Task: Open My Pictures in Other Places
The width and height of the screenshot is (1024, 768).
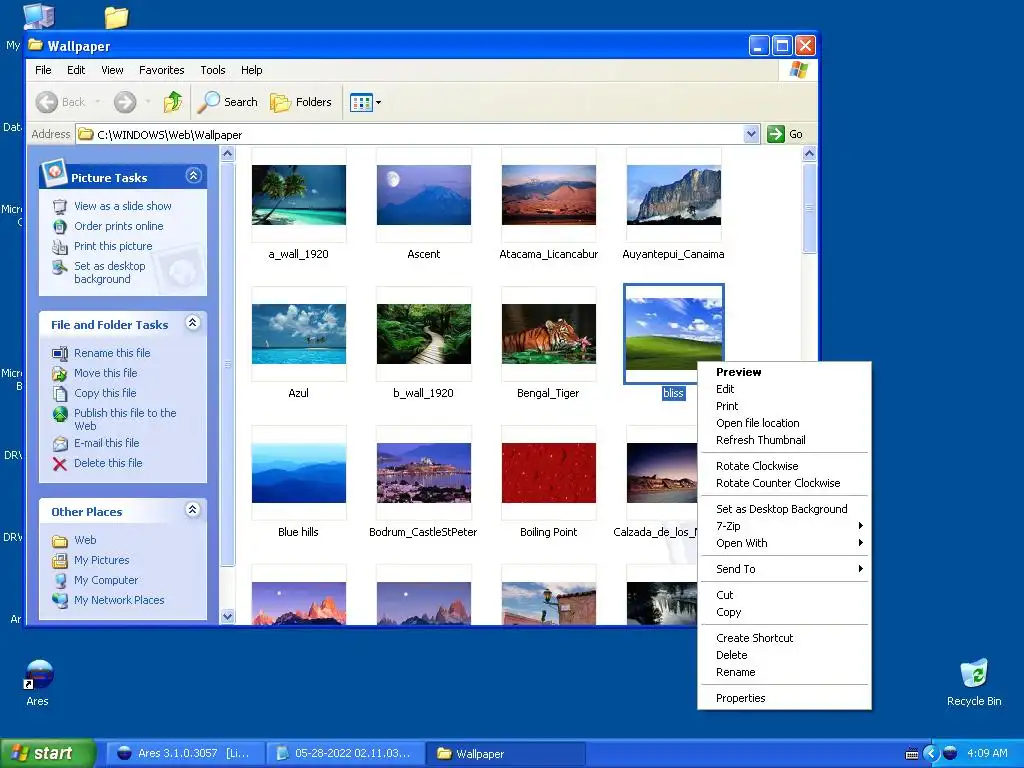Action: [101, 560]
